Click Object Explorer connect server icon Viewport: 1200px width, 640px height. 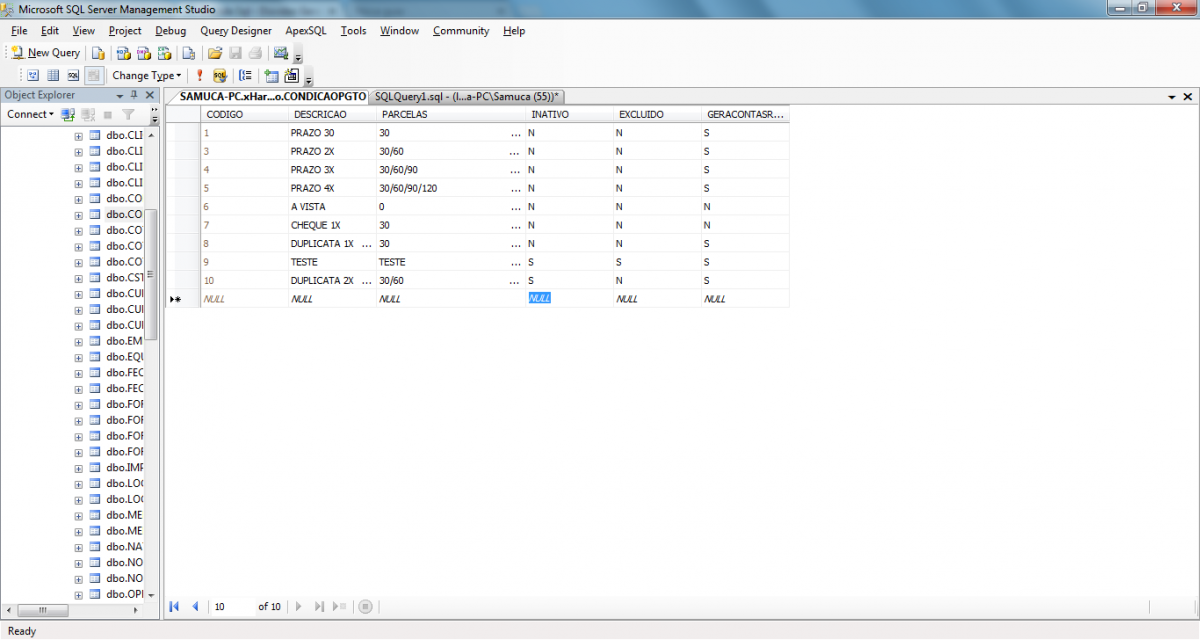(x=70, y=114)
